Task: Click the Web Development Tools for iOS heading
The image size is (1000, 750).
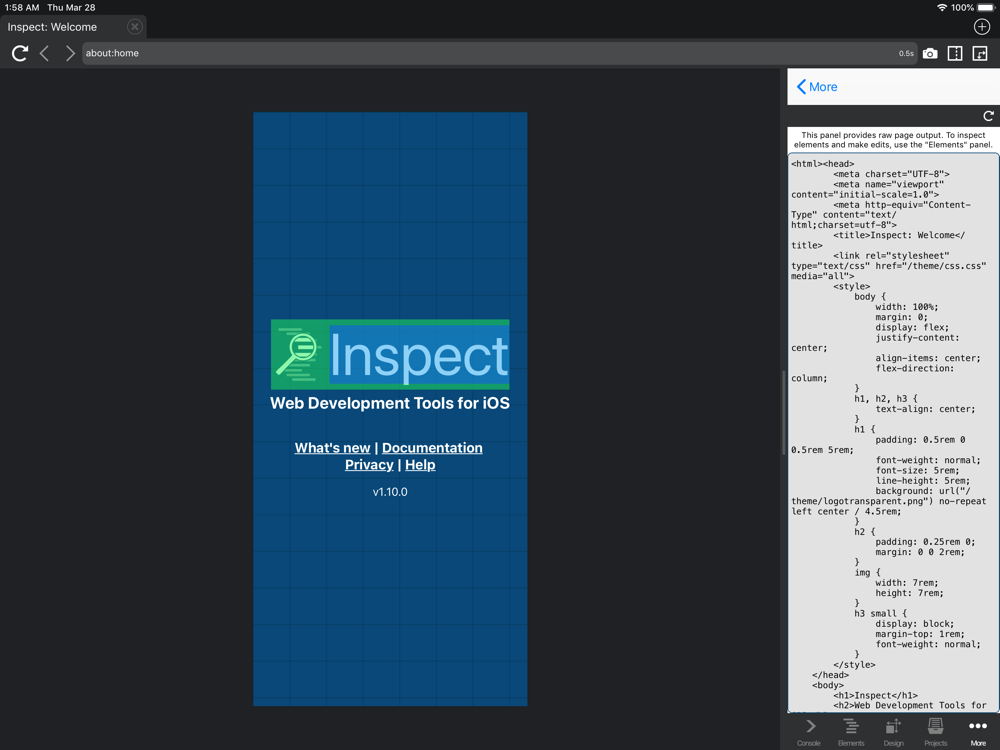Action: tap(390, 403)
